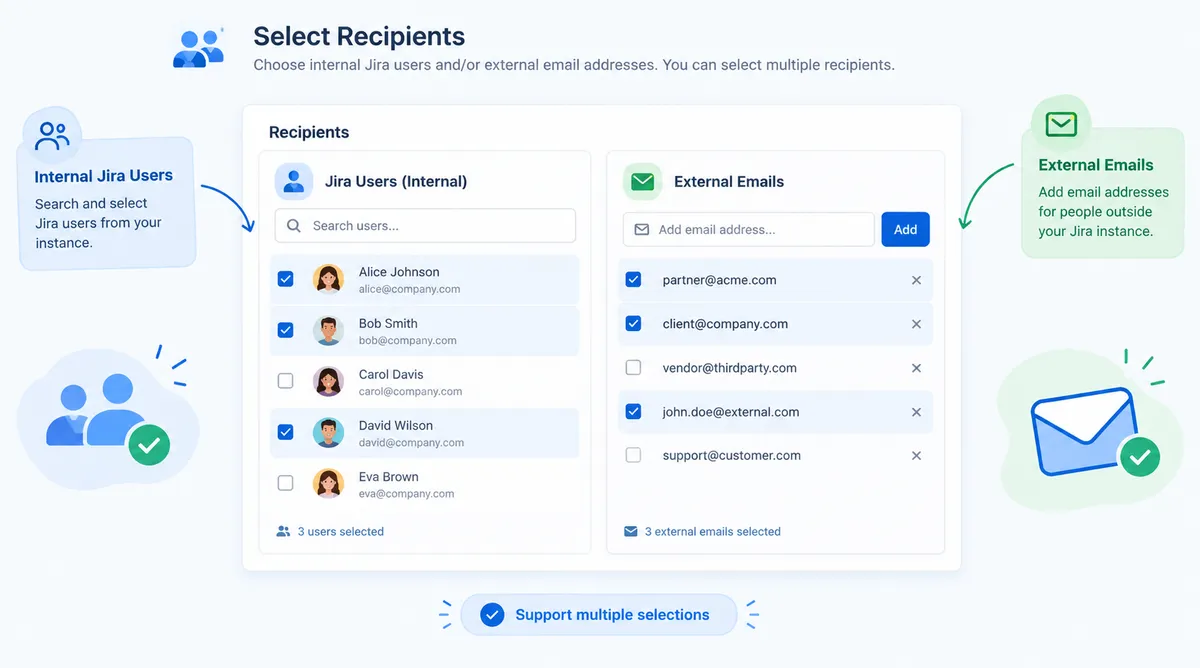Focus the Add email address field
The image size is (1200, 668).
pos(749,229)
